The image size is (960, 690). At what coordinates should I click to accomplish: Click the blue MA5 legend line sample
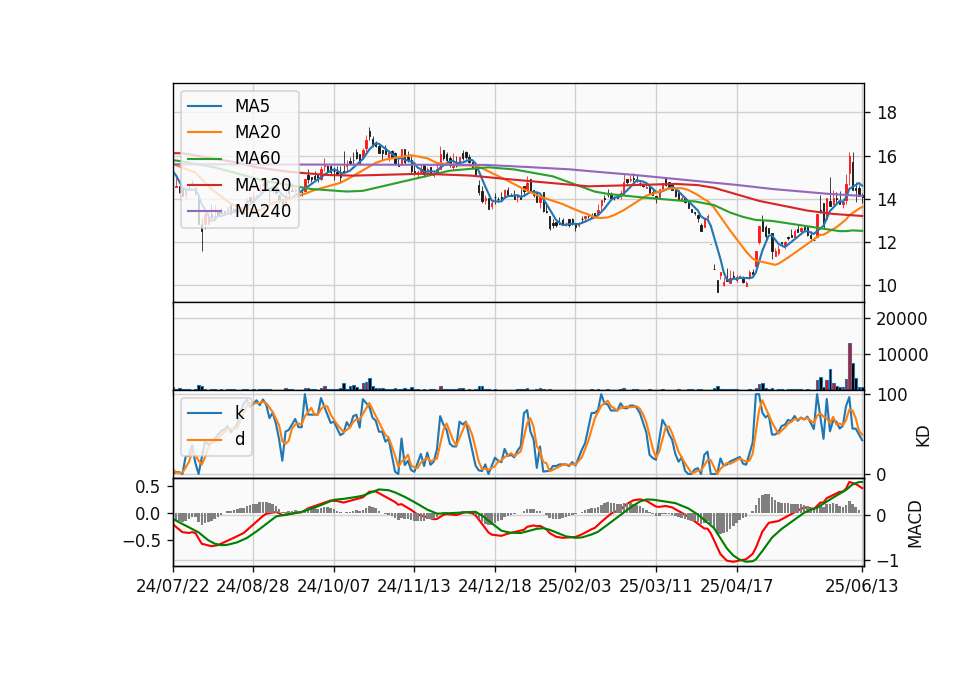point(204,107)
